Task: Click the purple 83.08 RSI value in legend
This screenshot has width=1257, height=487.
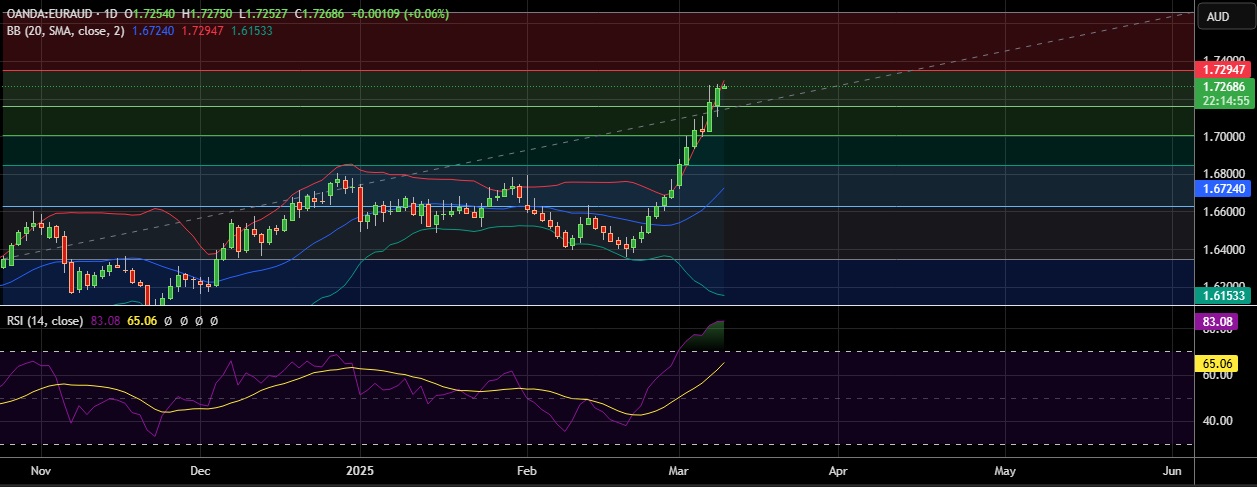Action: click(106, 321)
